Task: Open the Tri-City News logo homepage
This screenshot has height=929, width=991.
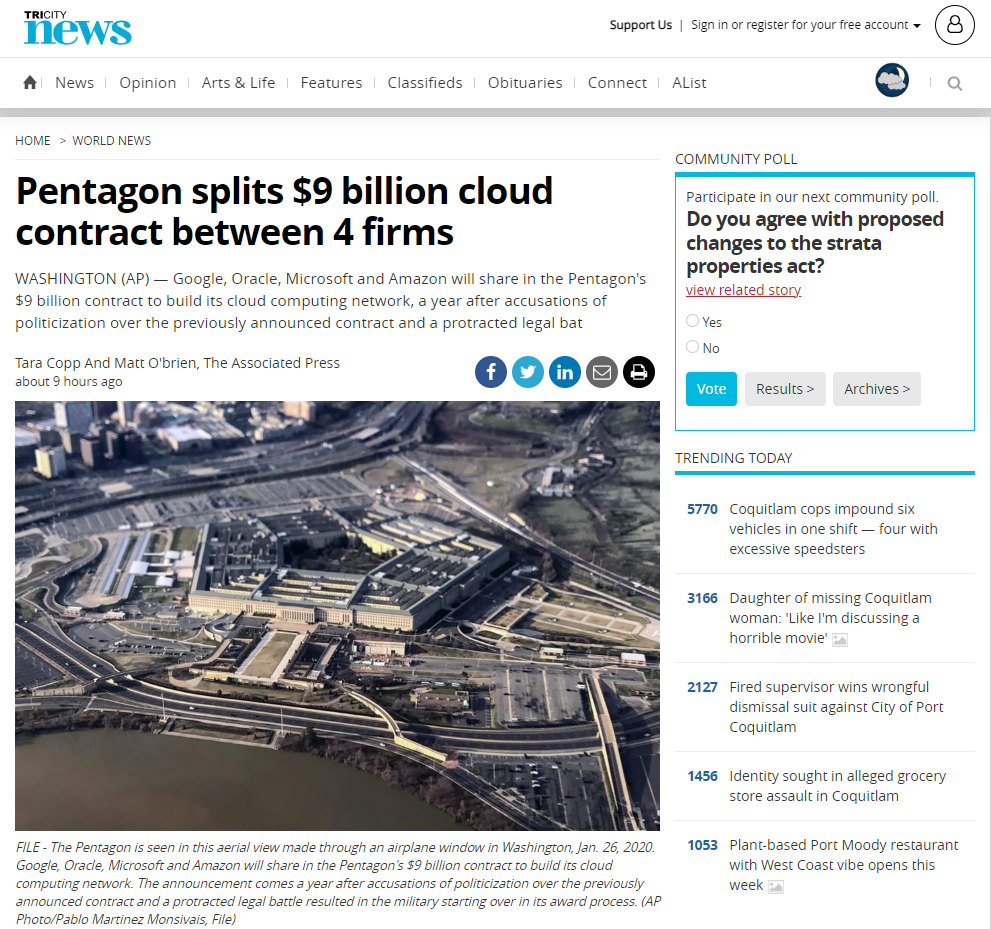Action: pos(78,28)
